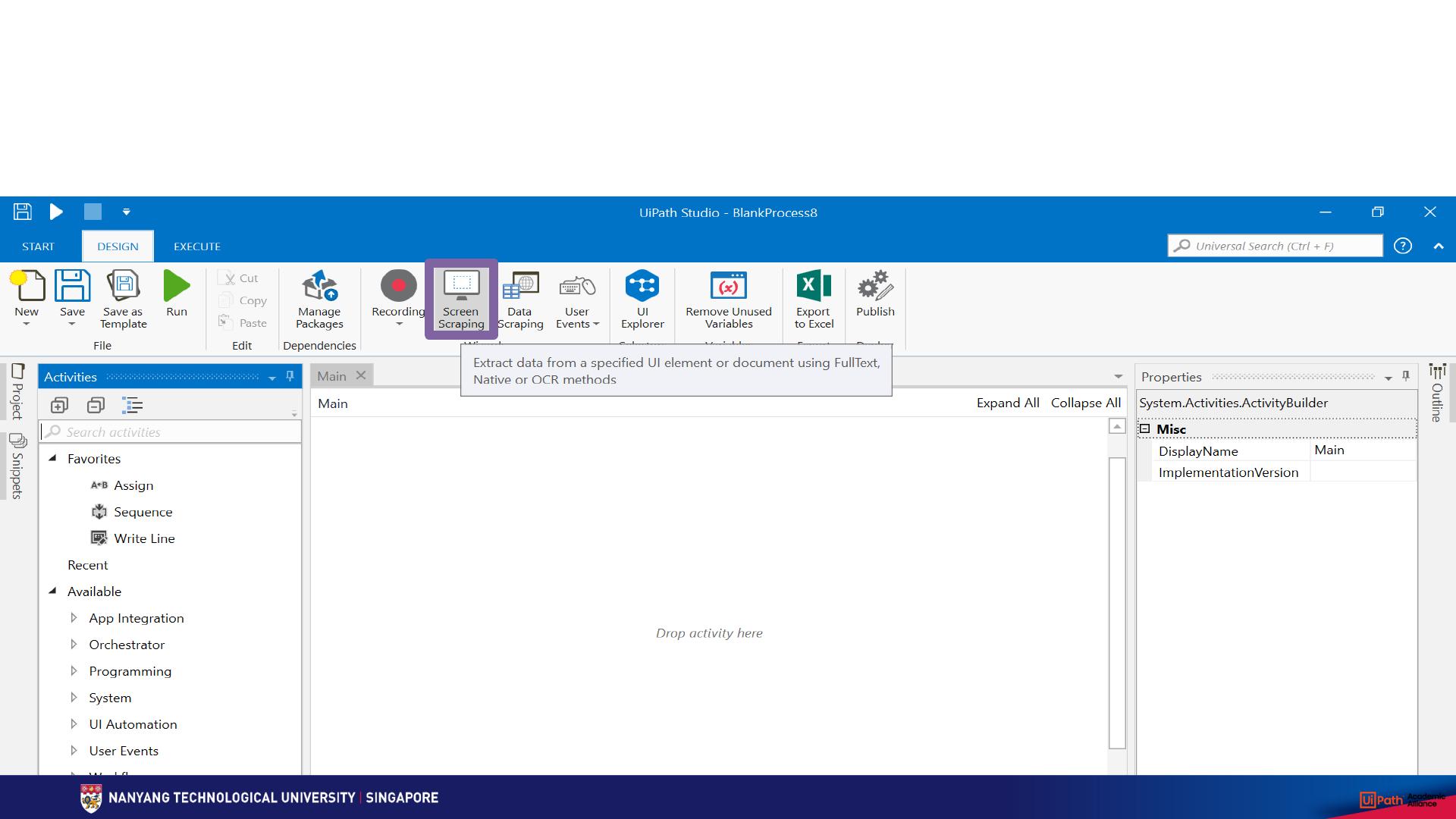Screen dimensions: 1456x819
Task: Open the workflow tabs list dropdown
Action: [1118, 377]
